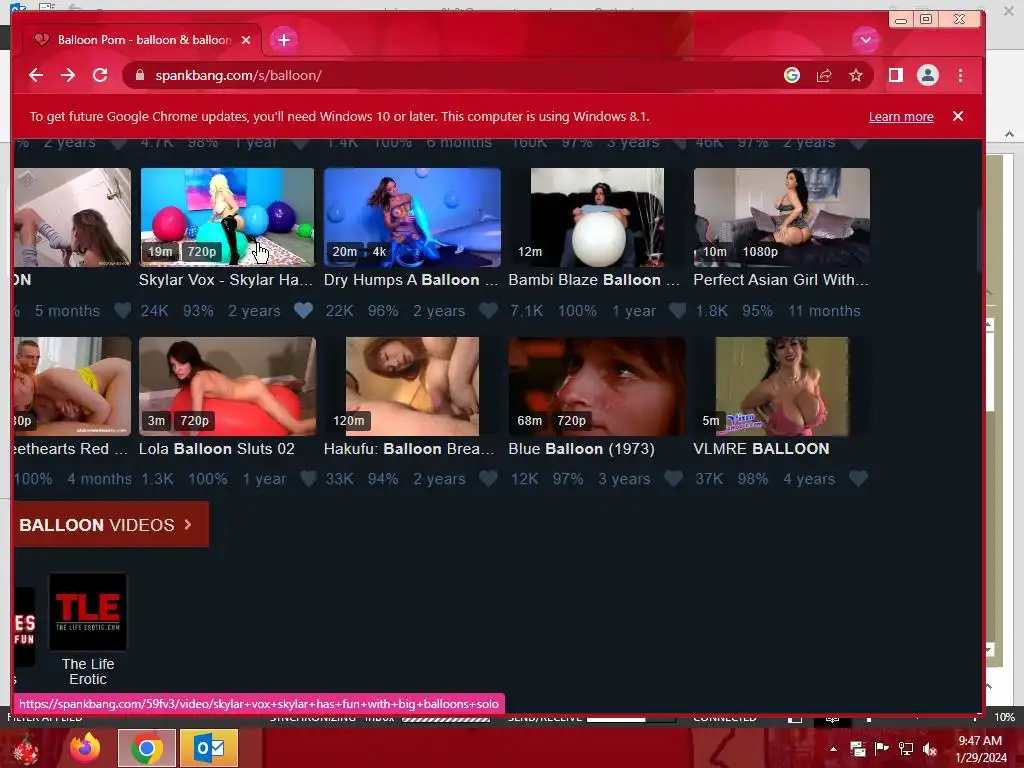Open the Bambi Blaze Balloon title link

click(594, 280)
